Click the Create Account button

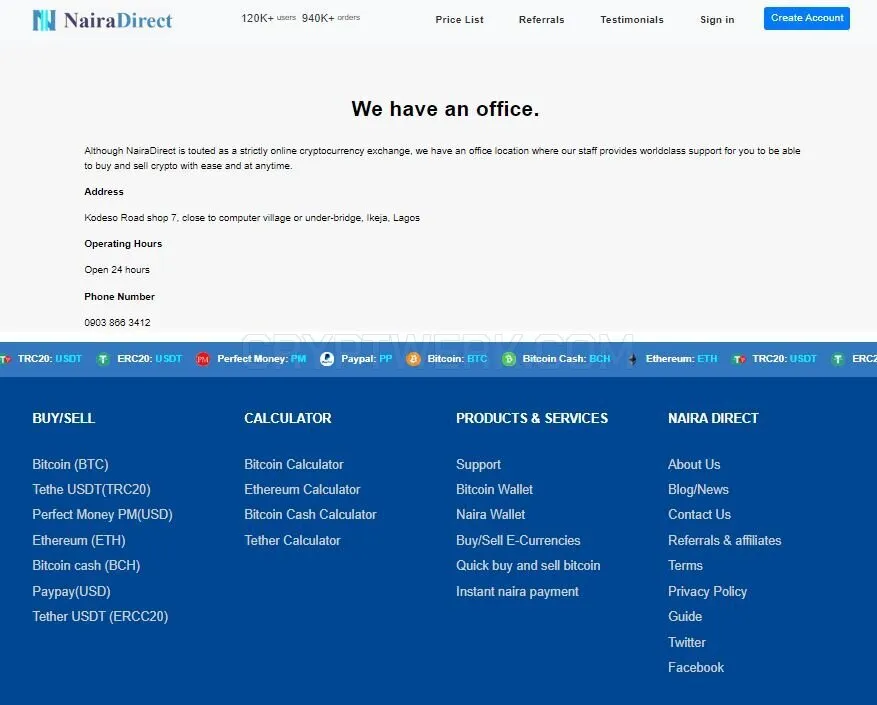[x=807, y=18]
